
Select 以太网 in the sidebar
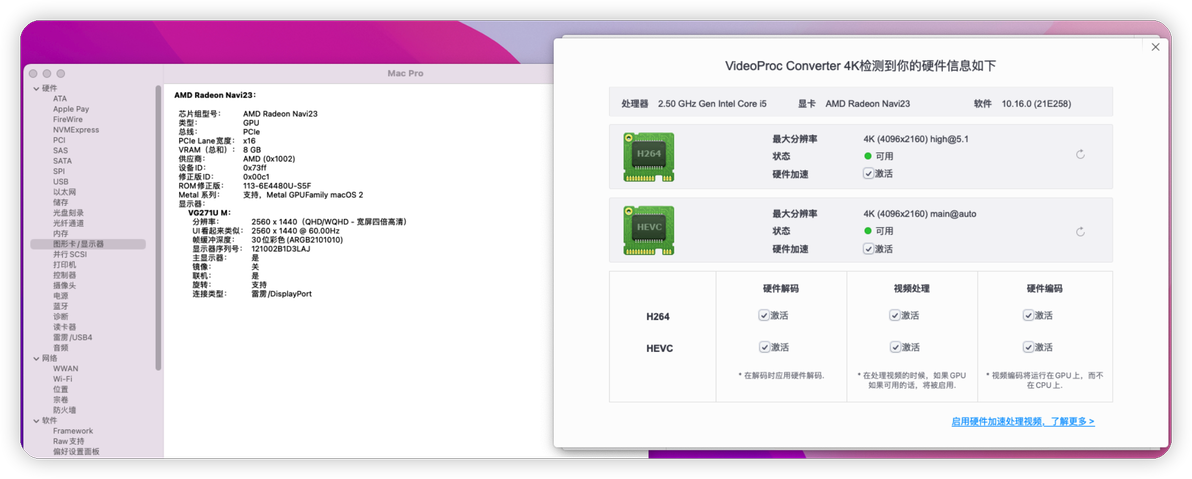tap(64, 192)
